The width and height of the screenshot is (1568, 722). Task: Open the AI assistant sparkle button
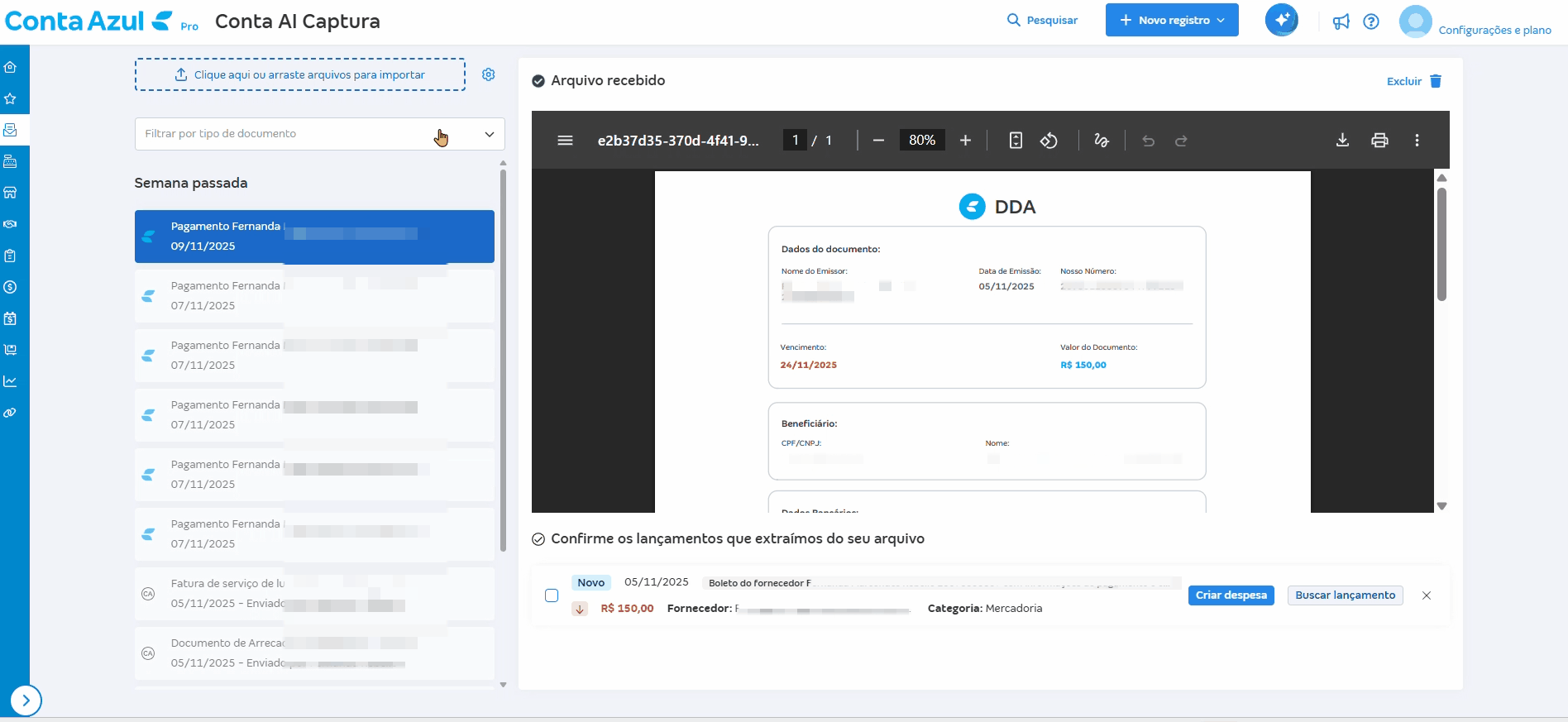pos(1281,21)
